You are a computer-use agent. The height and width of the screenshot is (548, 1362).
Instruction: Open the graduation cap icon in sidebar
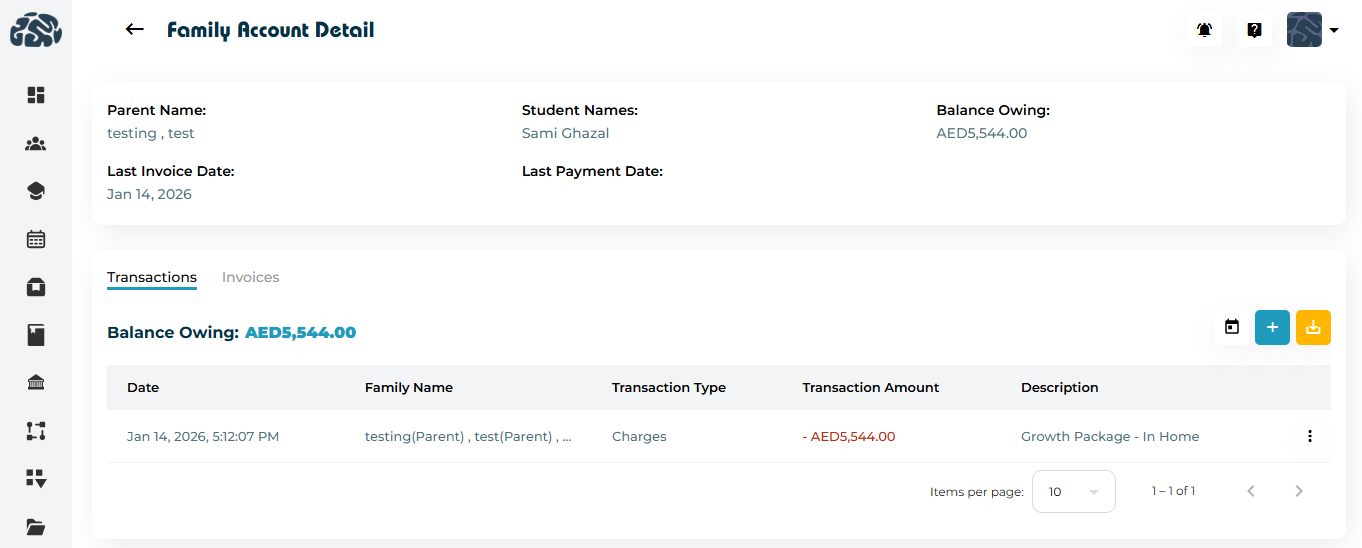click(x=36, y=191)
